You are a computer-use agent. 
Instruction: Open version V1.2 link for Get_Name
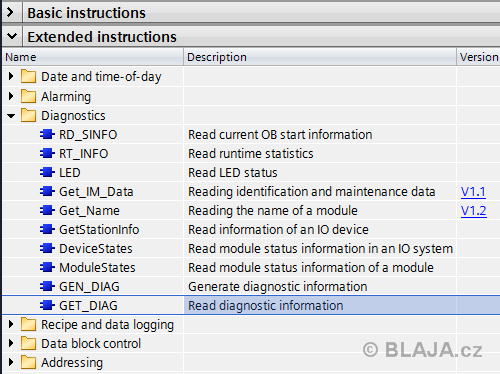(x=473, y=211)
